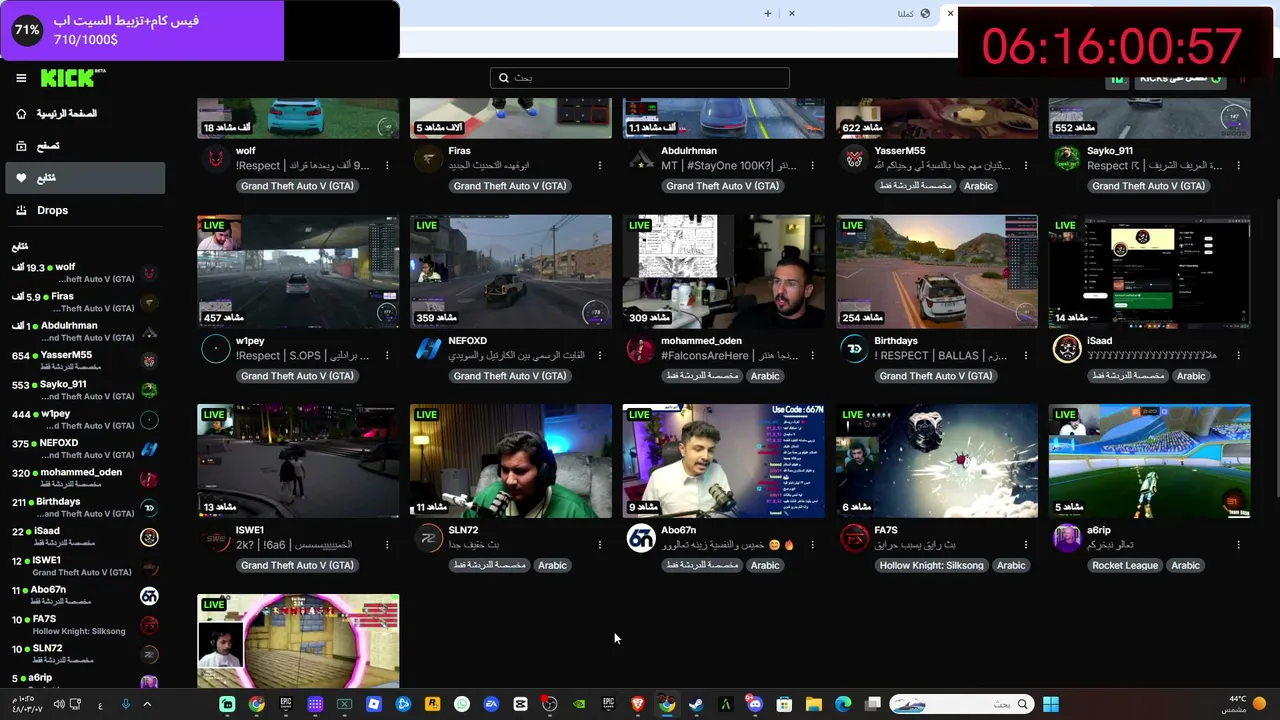1280x720 pixels.
Task: Open the mohammed_oden live stream thumbnail
Action: [x=724, y=271]
